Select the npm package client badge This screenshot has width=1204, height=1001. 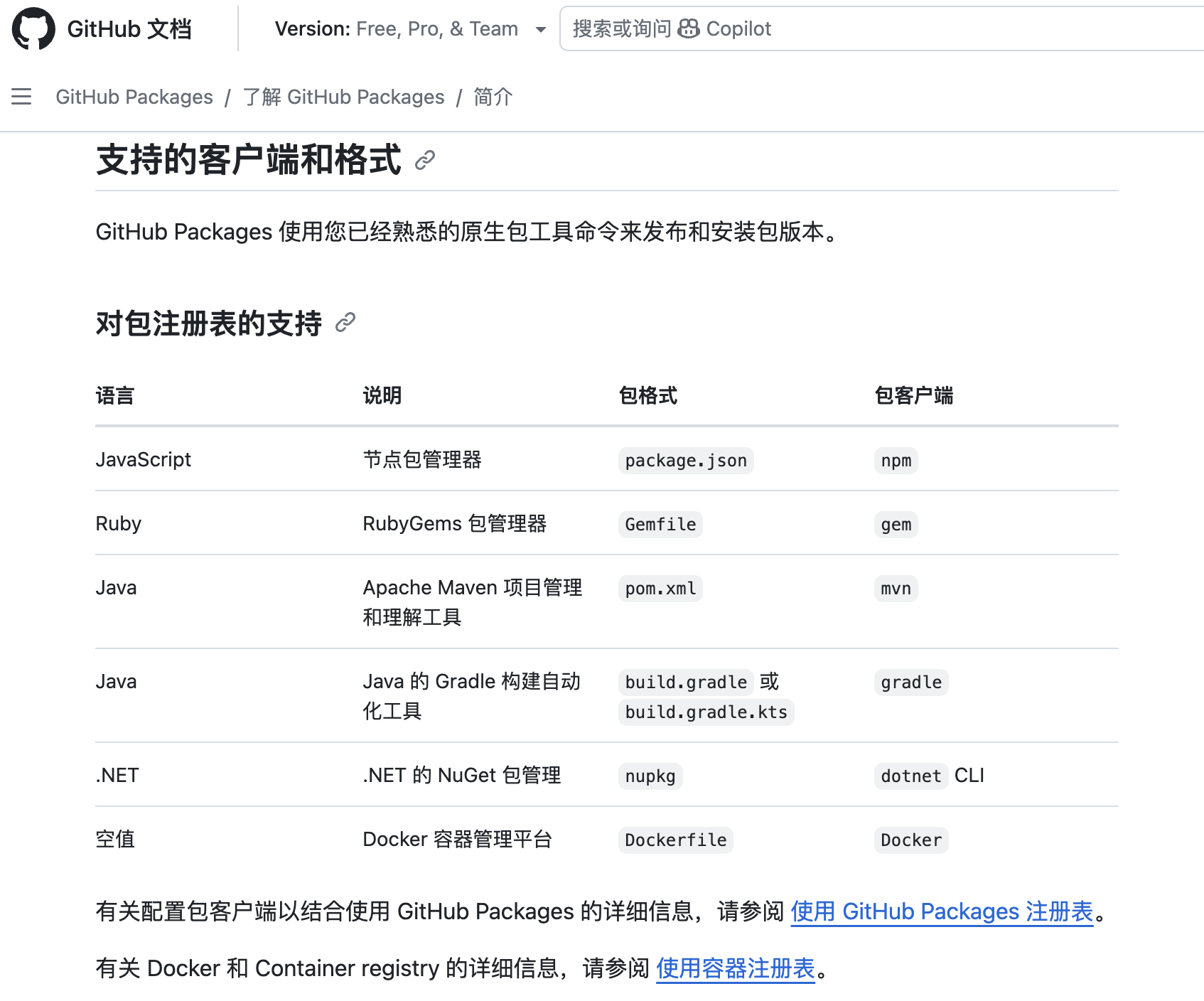click(x=896, y=460)
